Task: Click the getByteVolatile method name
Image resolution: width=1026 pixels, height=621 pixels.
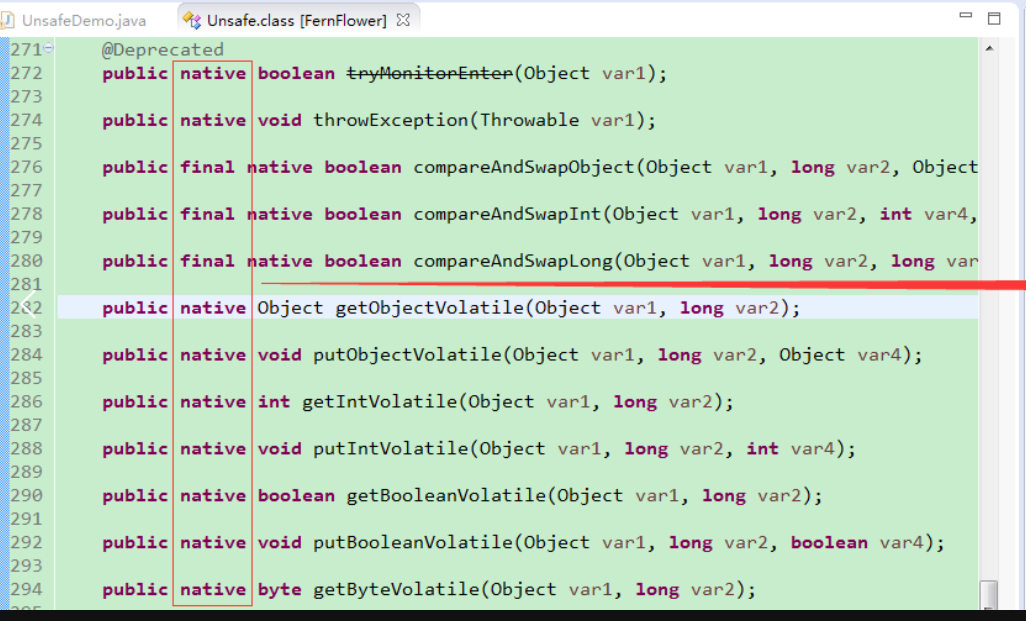Action: pos(396,590)
